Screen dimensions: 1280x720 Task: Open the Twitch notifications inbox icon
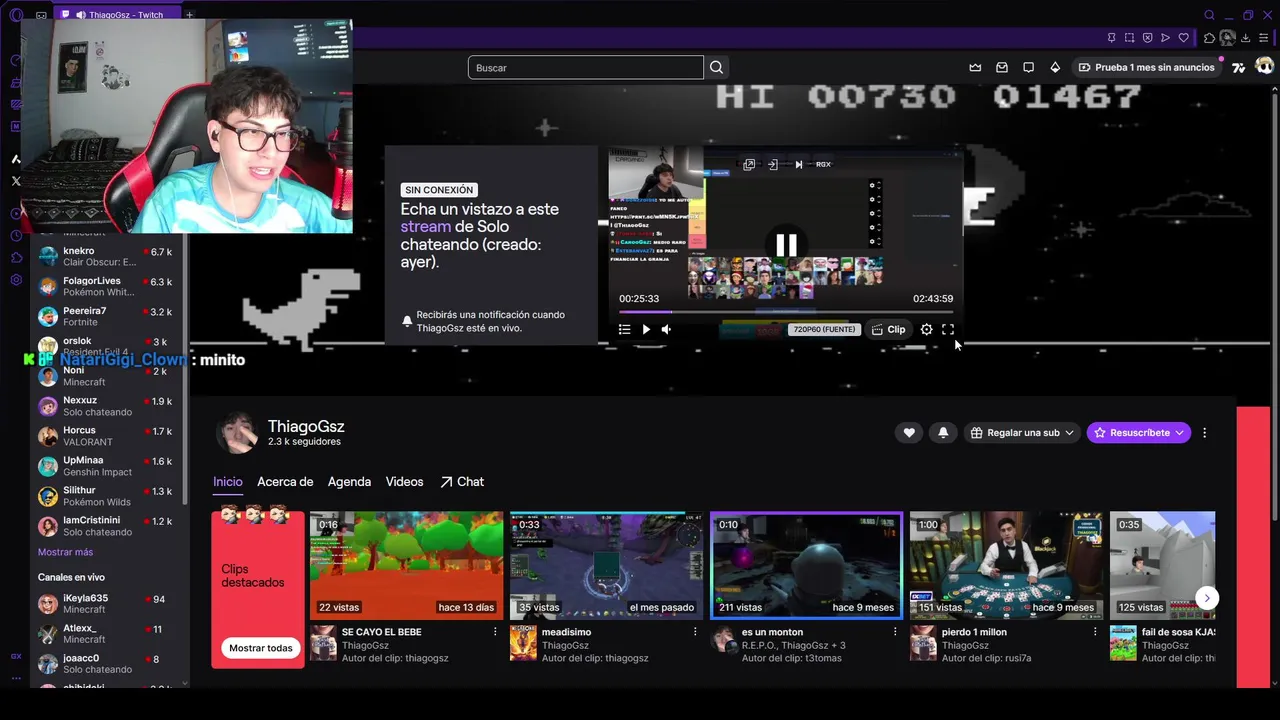[1002, 67]
